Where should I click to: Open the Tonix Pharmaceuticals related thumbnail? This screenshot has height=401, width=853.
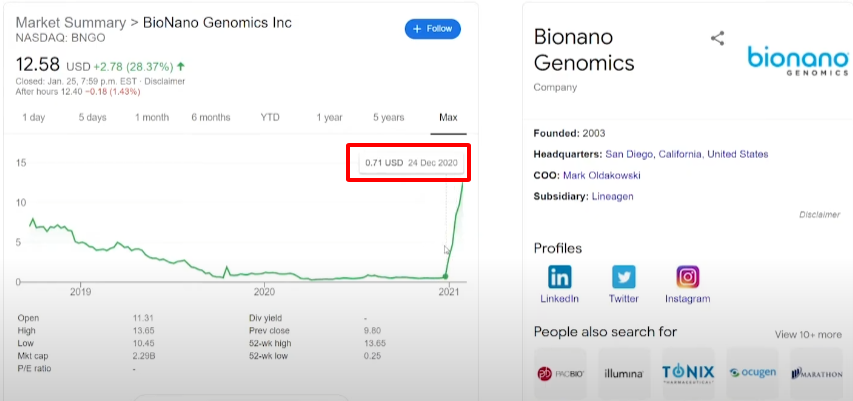pyautogui.click(x=688, y=373)
